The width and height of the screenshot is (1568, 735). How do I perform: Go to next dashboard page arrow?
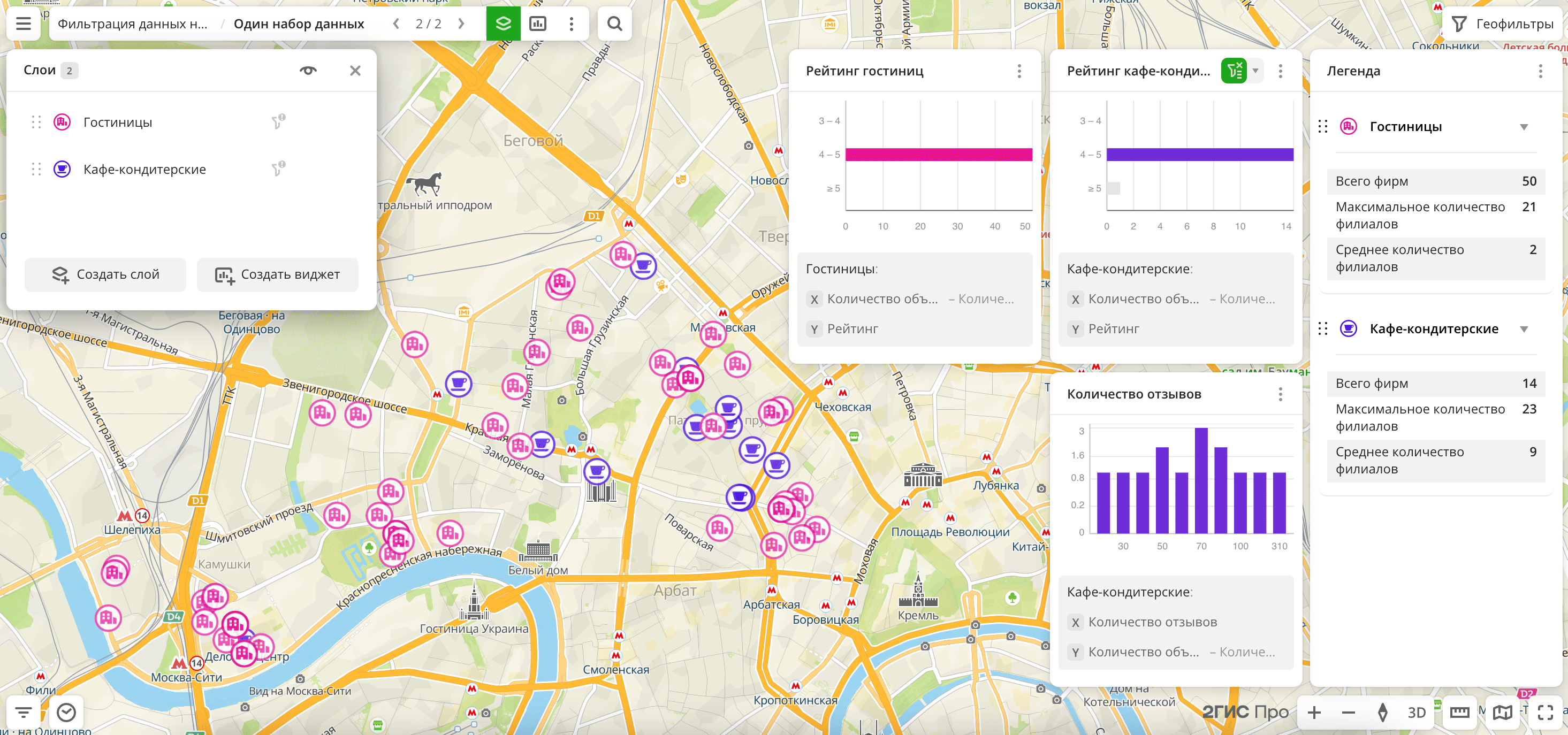[x=461, y=24]
